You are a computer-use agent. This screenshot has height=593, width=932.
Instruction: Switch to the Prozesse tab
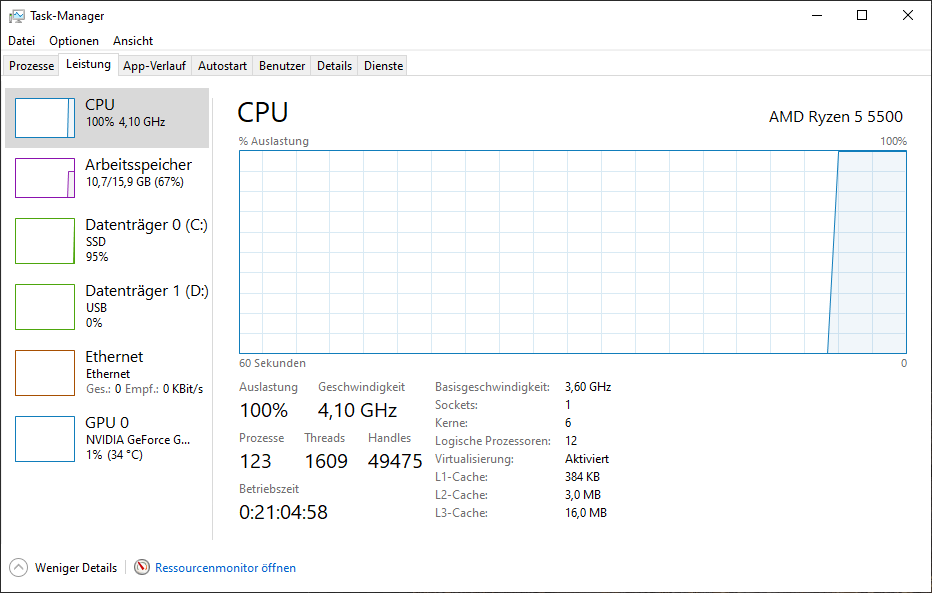(x=30, y=64)
